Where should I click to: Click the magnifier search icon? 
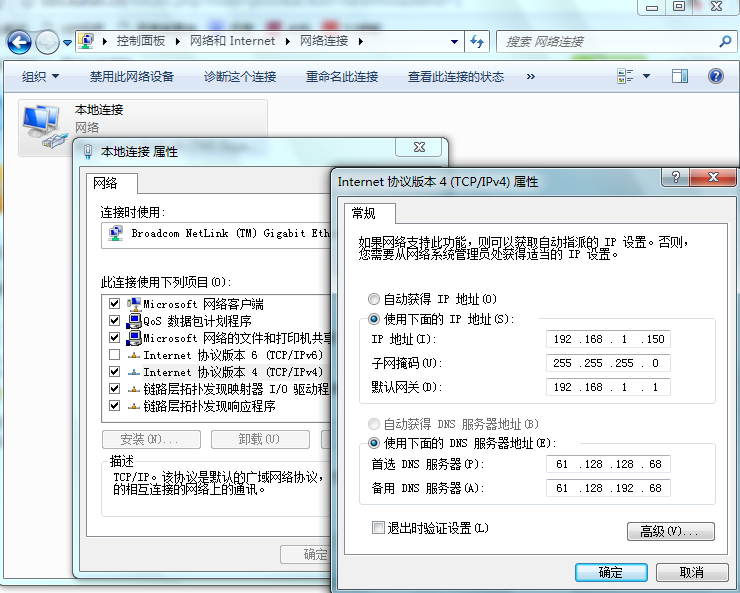725,42
